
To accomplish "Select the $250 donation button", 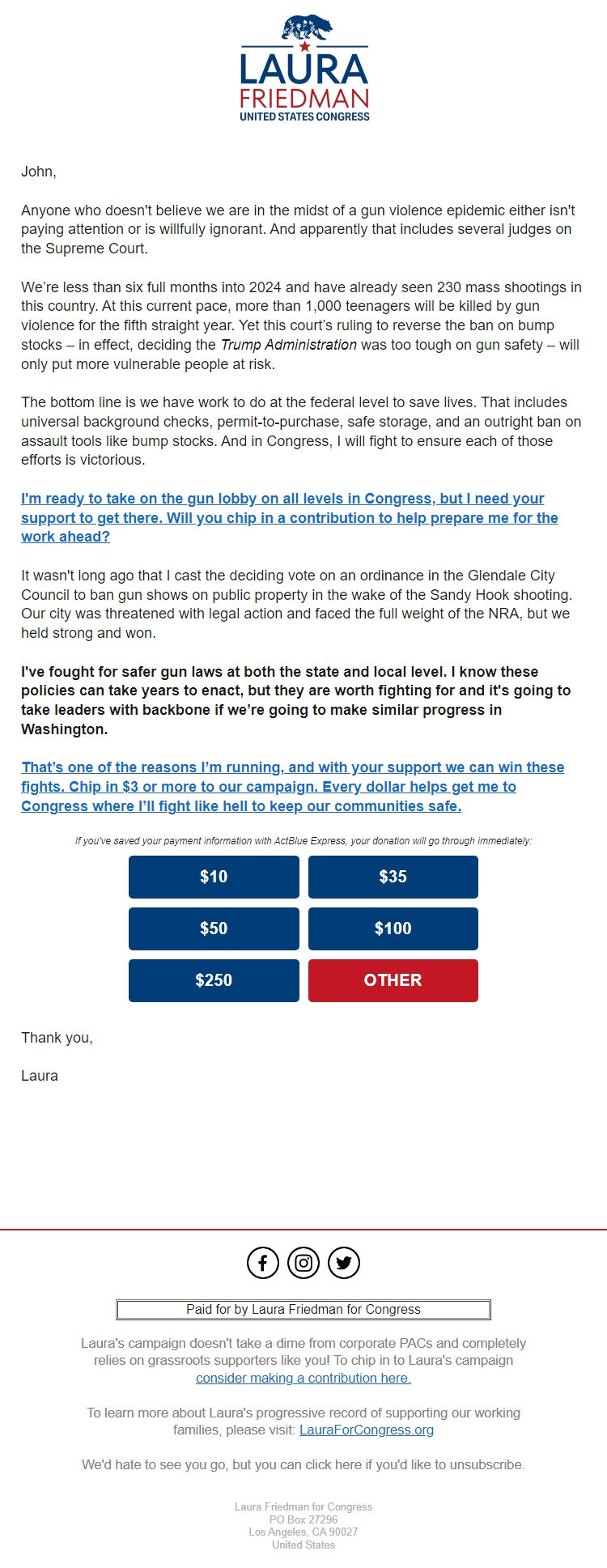I will tap(214, 980).
